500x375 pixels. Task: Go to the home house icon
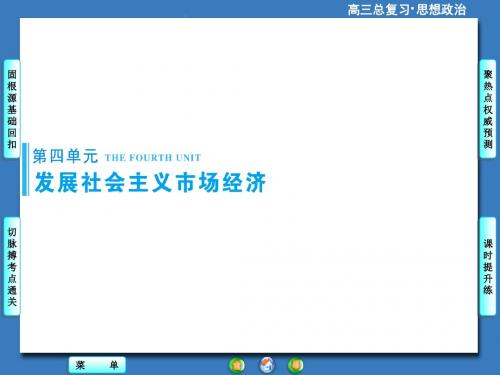pyautogui.click(x=267, y=365)
